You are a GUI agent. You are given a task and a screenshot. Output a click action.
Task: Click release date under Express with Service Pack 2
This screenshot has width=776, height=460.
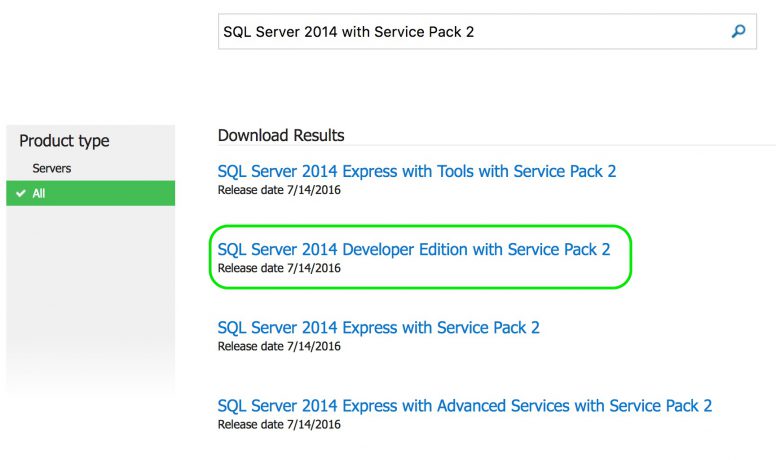(x=279, y=347)
